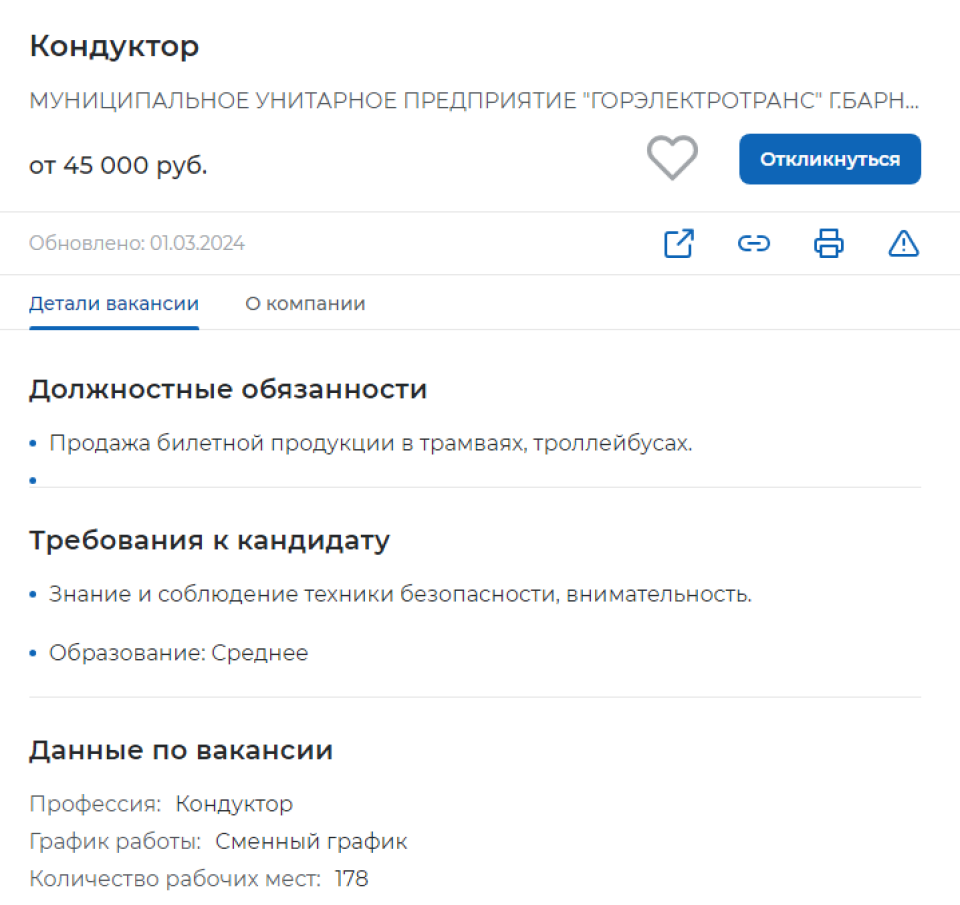This screenshot has width=960, height=905.
Task: Report a complaint about the vacancy
Action: (x=903, y=243)
